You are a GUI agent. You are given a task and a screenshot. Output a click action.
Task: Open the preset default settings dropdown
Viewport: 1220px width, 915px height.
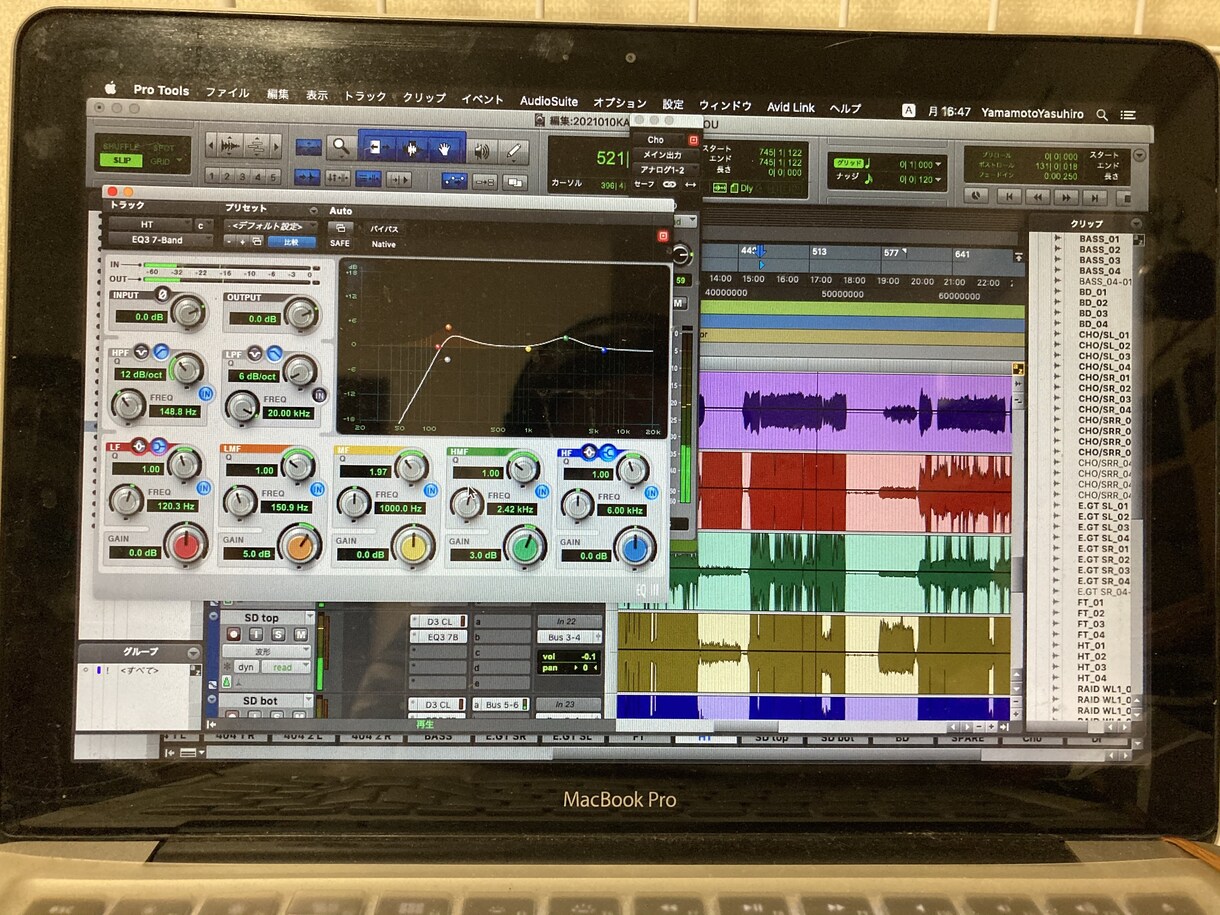(x=270, y=226)
